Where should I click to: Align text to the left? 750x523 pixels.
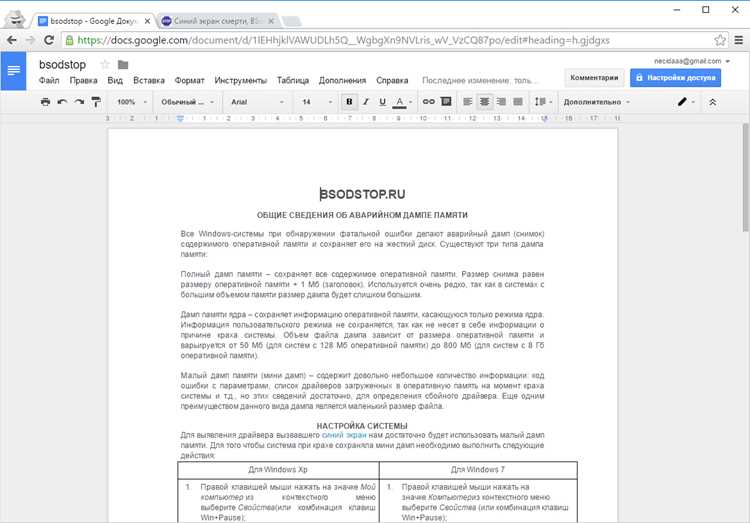(468, 101)
